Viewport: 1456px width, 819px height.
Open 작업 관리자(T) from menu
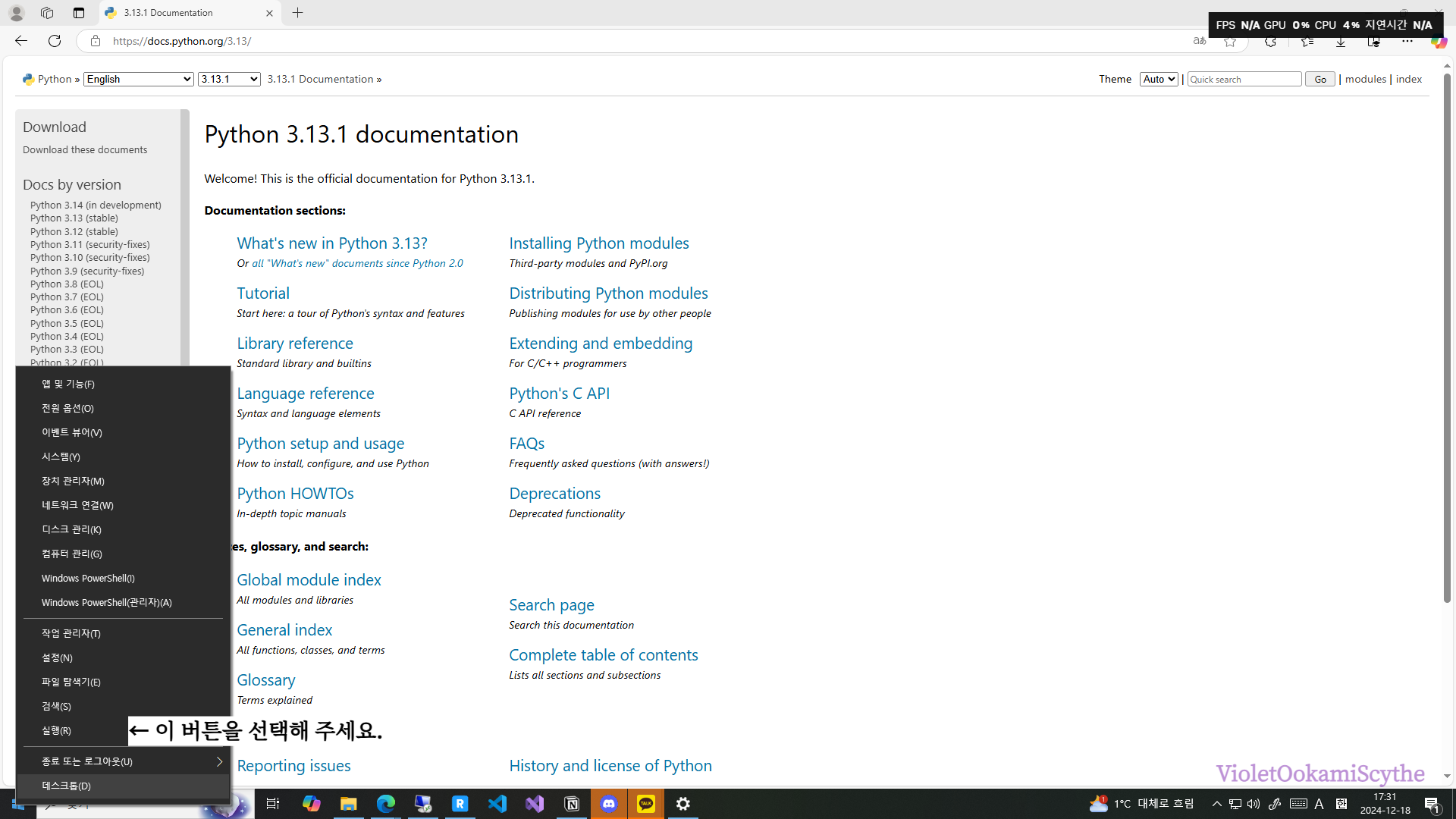click(123, 633)
